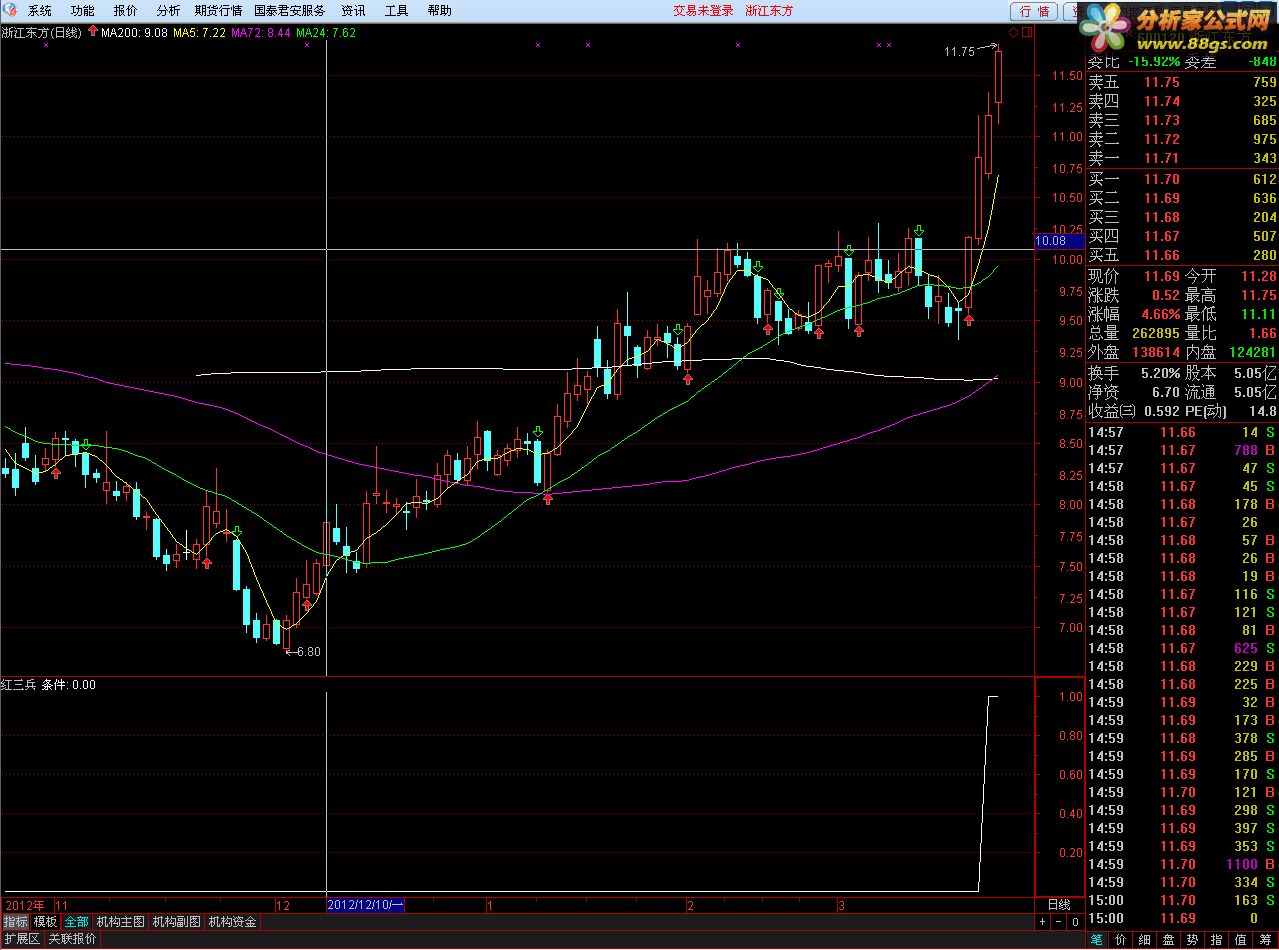
Task: Open the 帮助 menu
Action: 440,11
